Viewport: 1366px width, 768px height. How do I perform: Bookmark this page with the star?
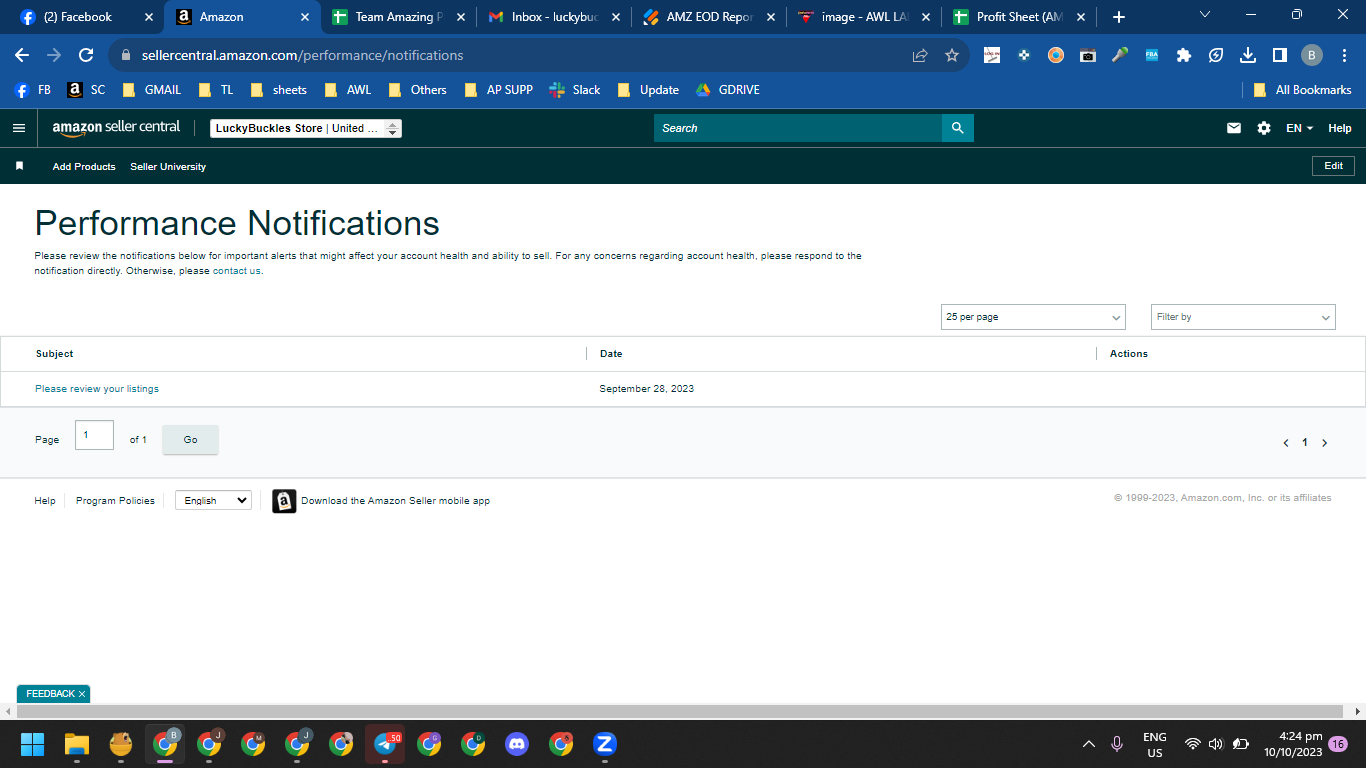click(952, 55)
